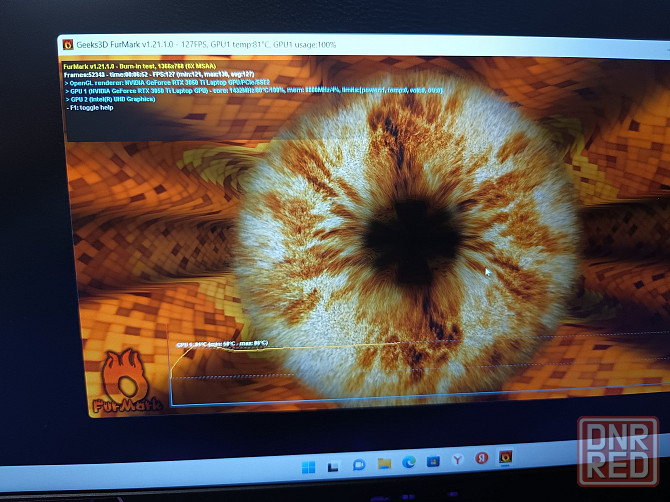This screenshot has width=670, height=502.
Task: Open Task View from the taskbar
Action: click(x=333, y=466)
